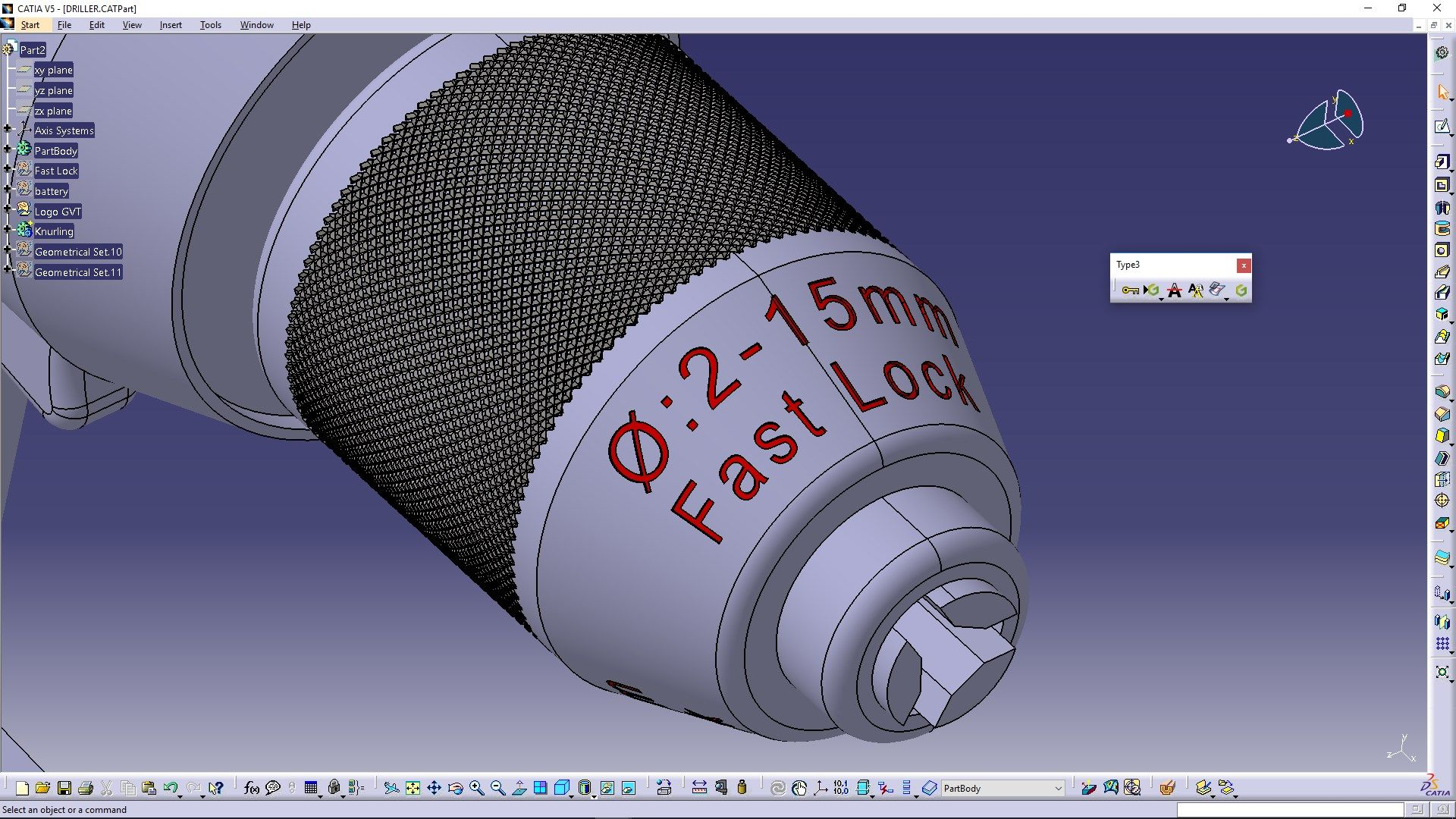Open workbench gear icon at top right
1456x819 pixels.
tap(1442, 52)
